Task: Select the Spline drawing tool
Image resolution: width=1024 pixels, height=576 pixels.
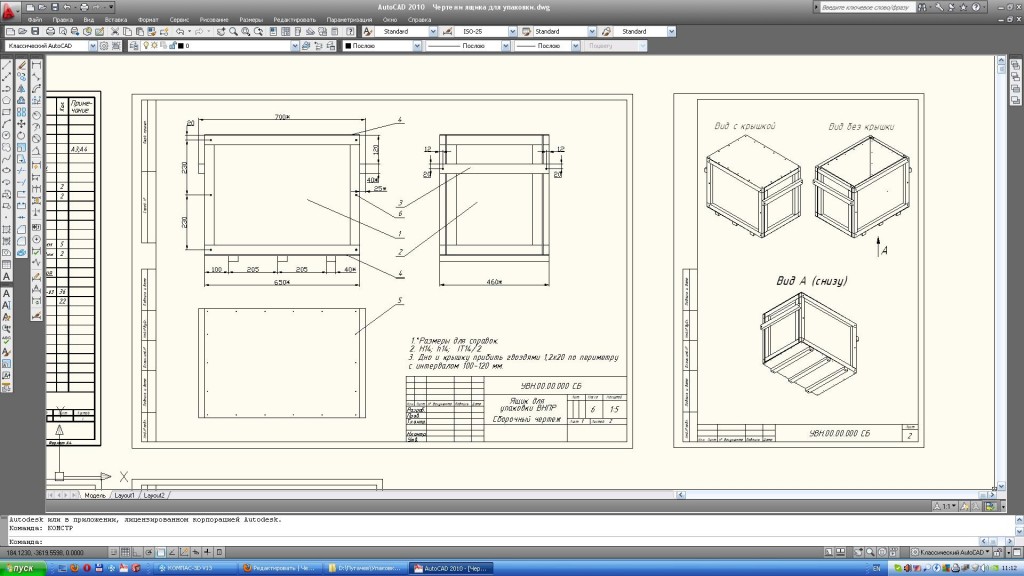Action: pos(7,159)
